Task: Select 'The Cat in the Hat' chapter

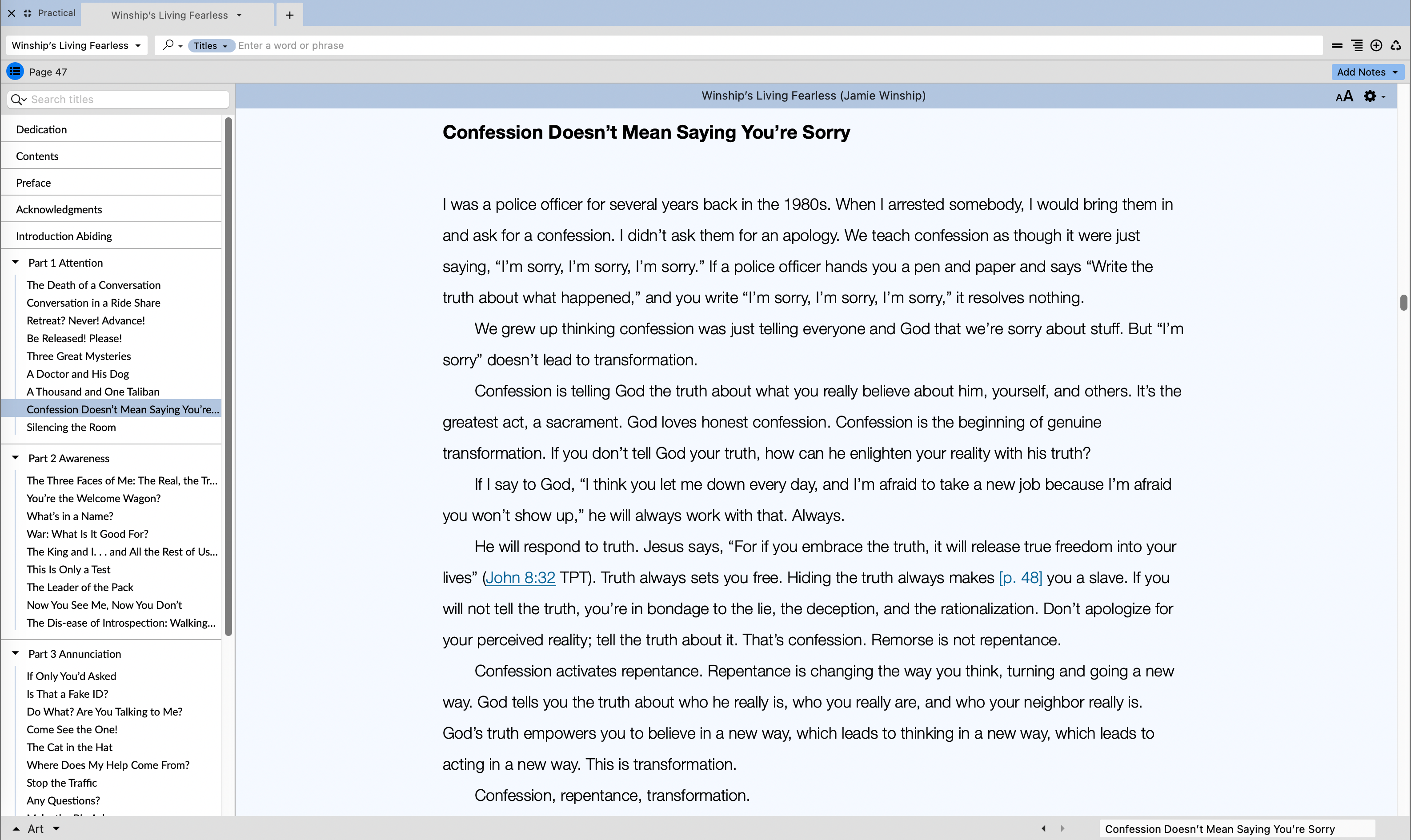Action: click(69, 747)
